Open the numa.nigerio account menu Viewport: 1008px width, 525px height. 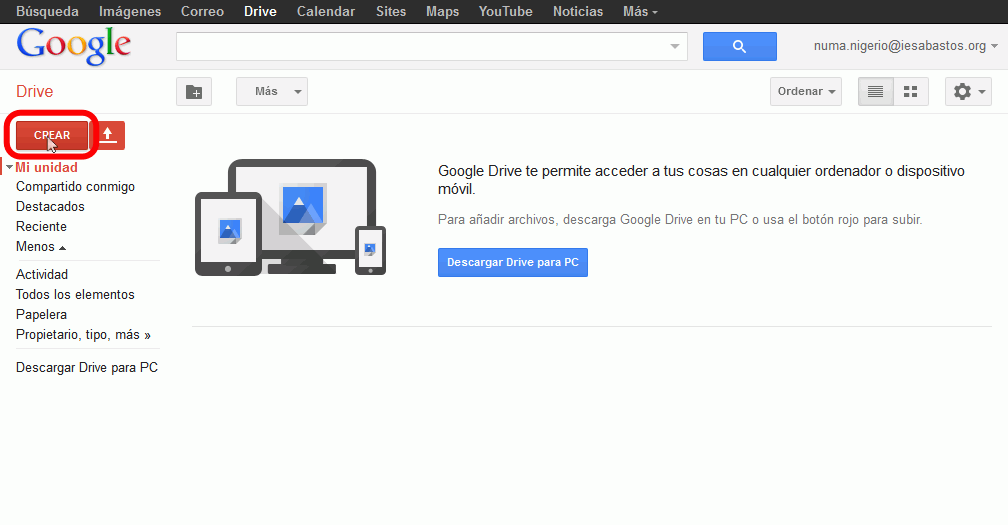905,46
